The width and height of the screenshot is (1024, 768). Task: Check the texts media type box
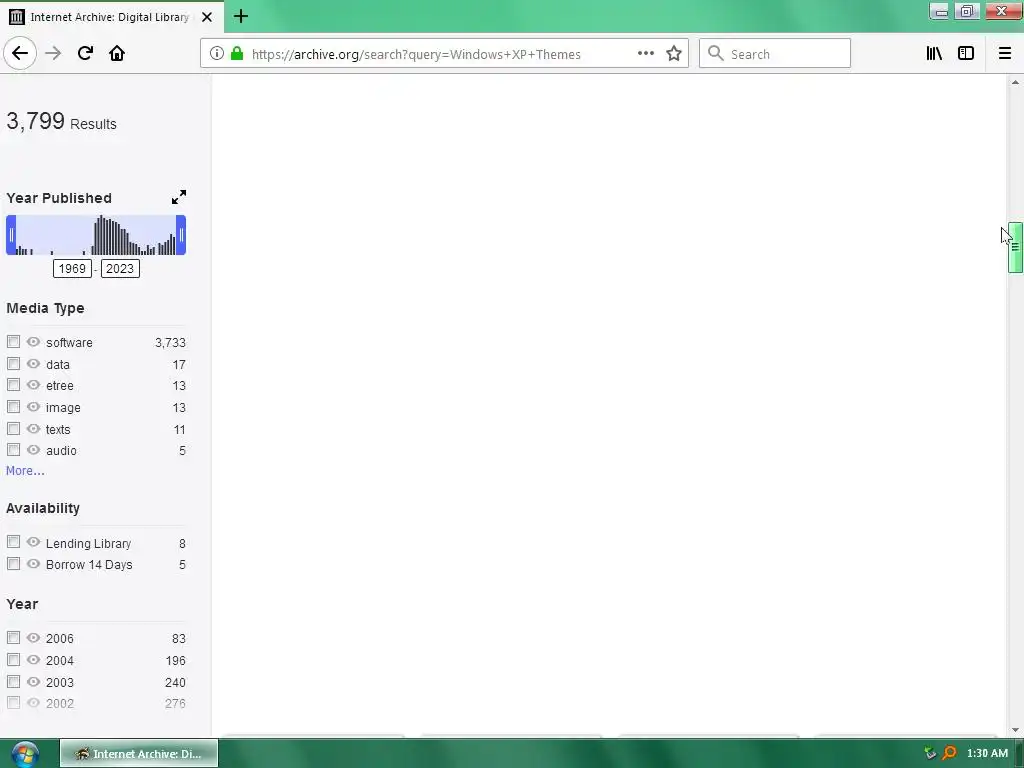pos(13,429)
